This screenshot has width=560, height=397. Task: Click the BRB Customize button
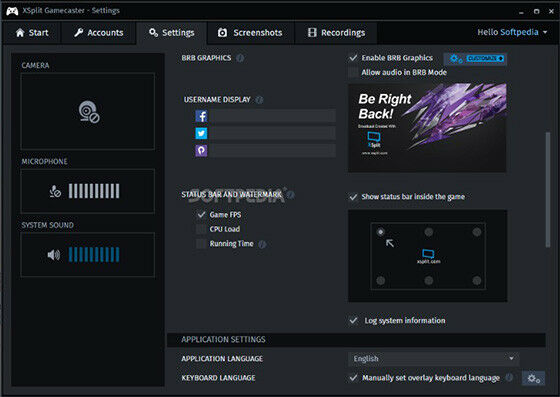[475, 59]
